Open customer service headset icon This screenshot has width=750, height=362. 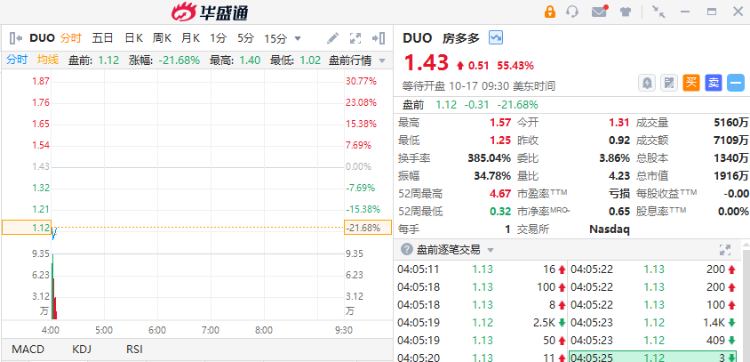pos(572,12)
